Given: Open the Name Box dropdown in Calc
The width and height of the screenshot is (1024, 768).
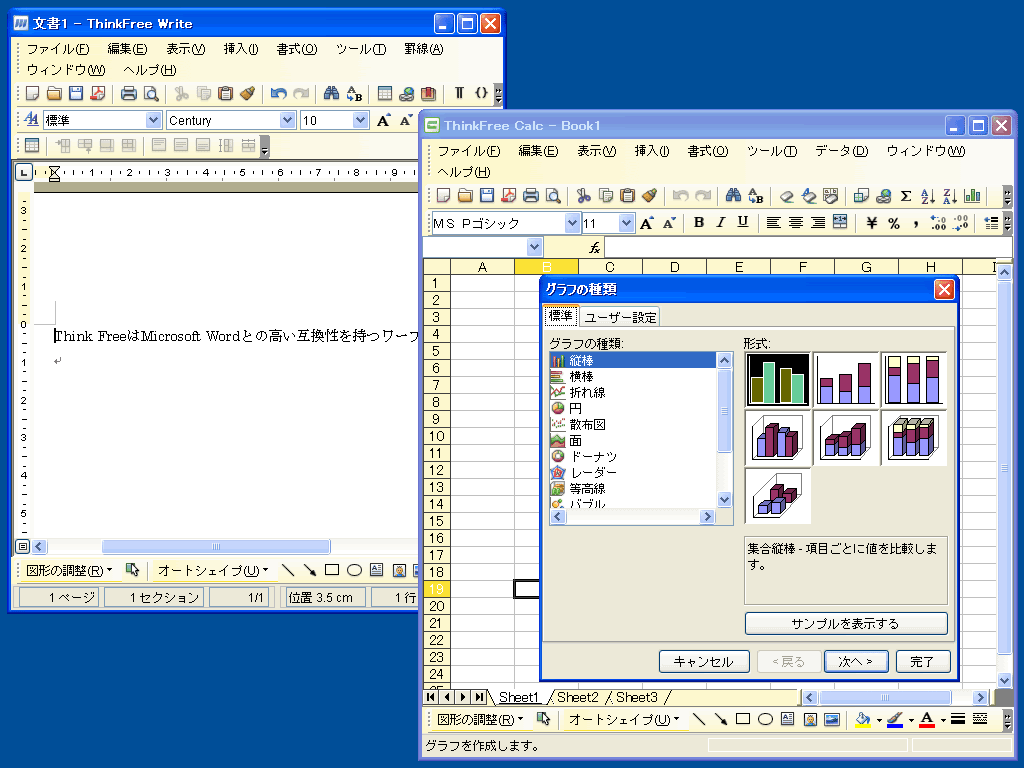Looking at the screenshot, I should click(x=534, y=247).
